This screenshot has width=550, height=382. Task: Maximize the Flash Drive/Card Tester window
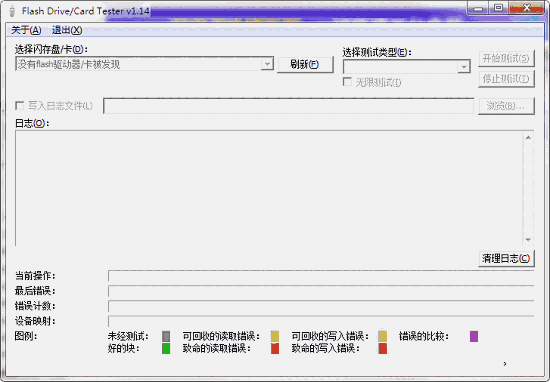pyautogui.click(x=498, y=8)
